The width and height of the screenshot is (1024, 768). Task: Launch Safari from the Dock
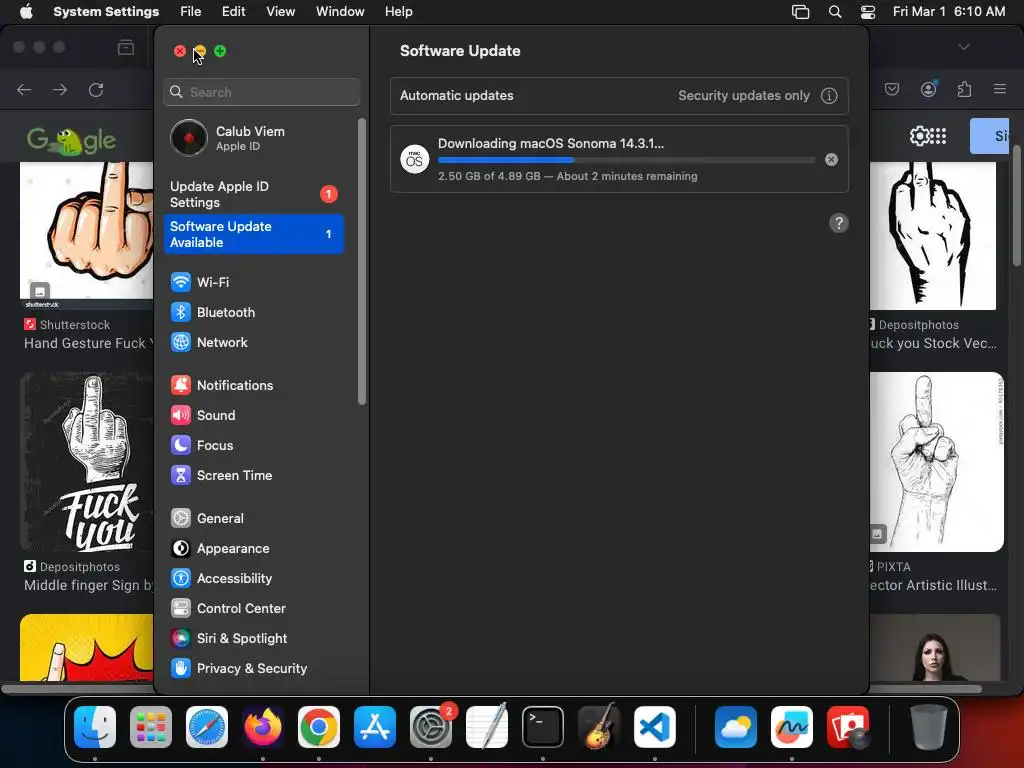[207, 727]
